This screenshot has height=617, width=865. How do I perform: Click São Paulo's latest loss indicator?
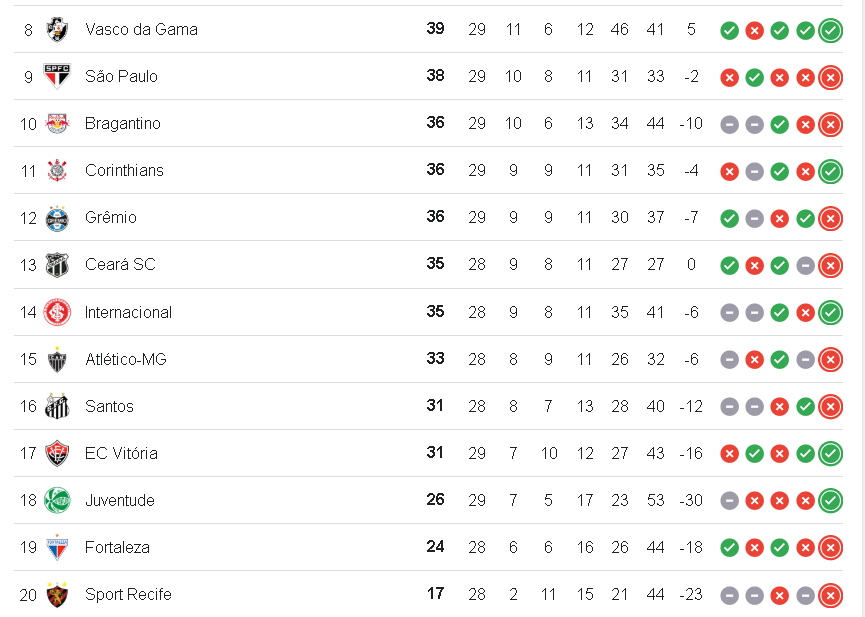point(830,77)
